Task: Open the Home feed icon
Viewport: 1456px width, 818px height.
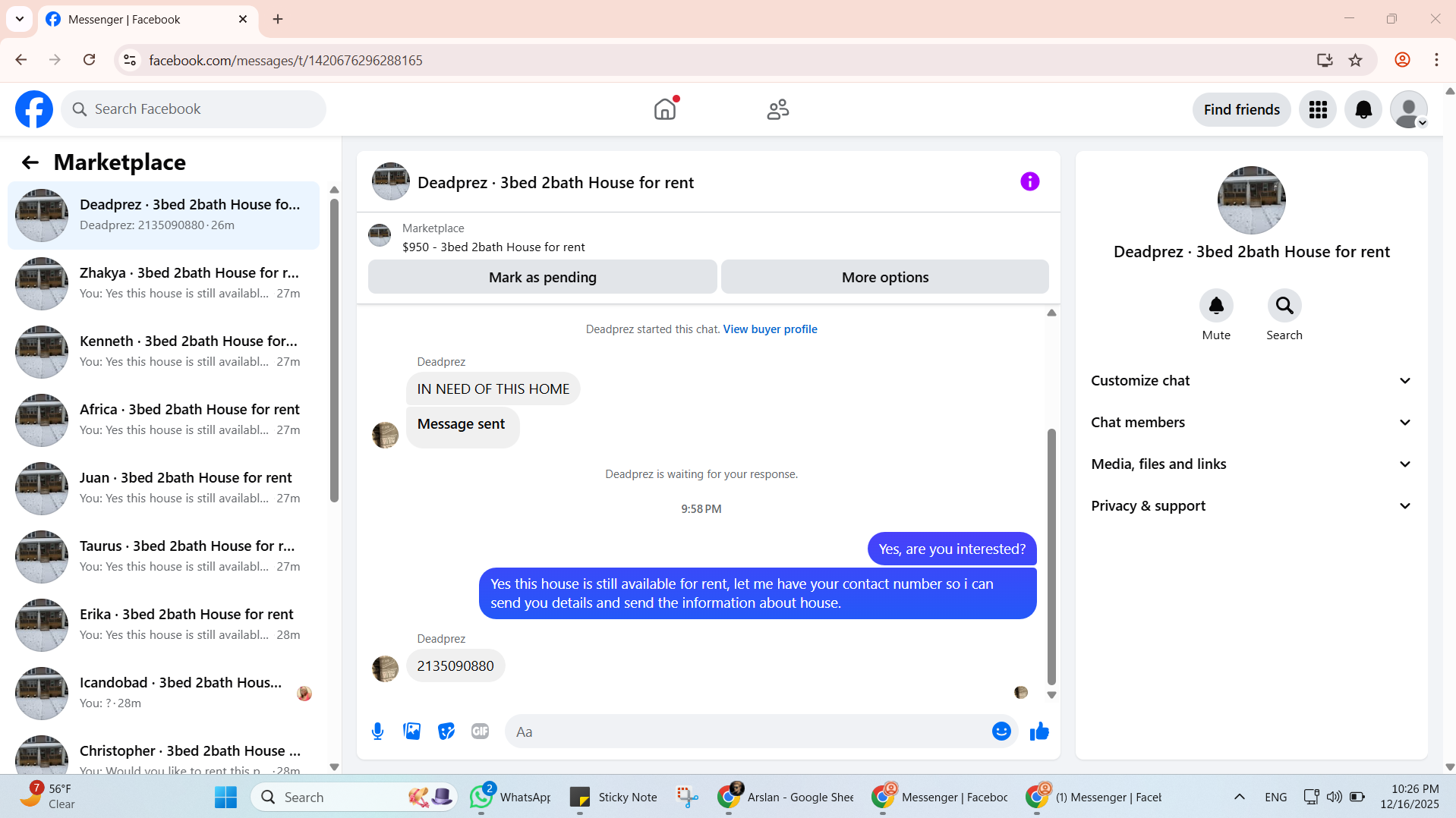Action: coord(665,109)
